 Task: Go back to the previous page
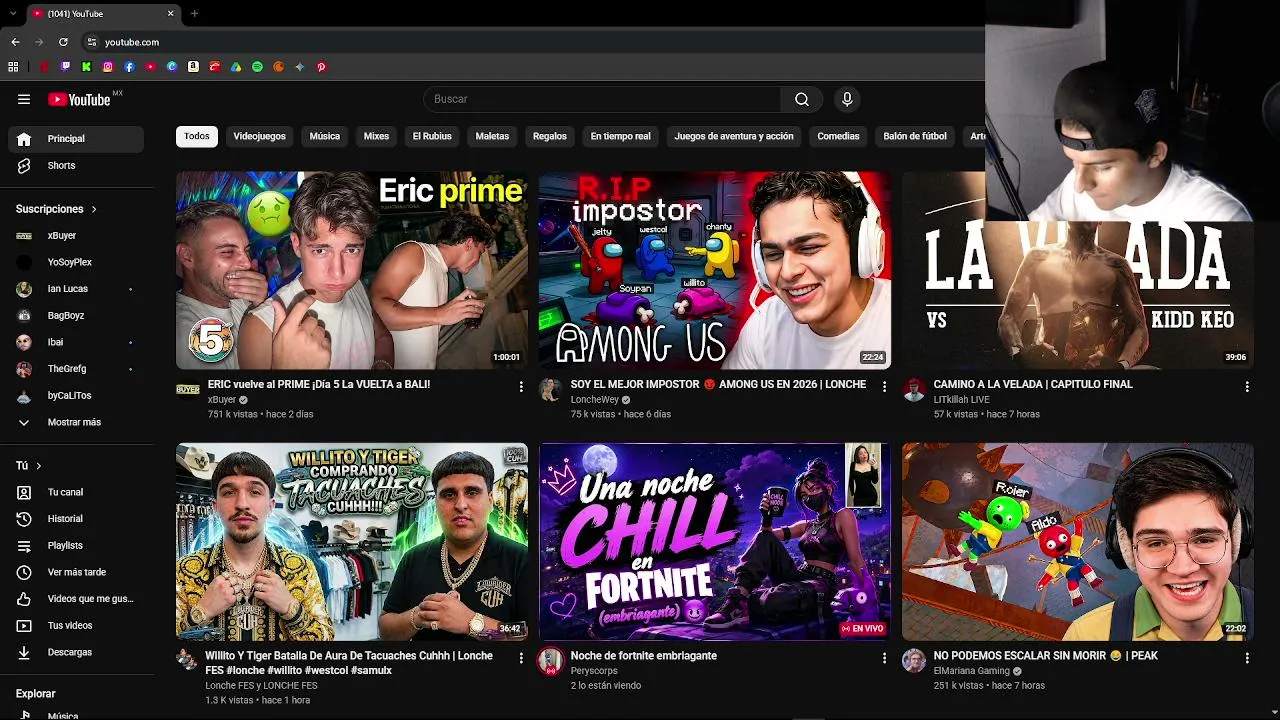(x=15, y=42)
